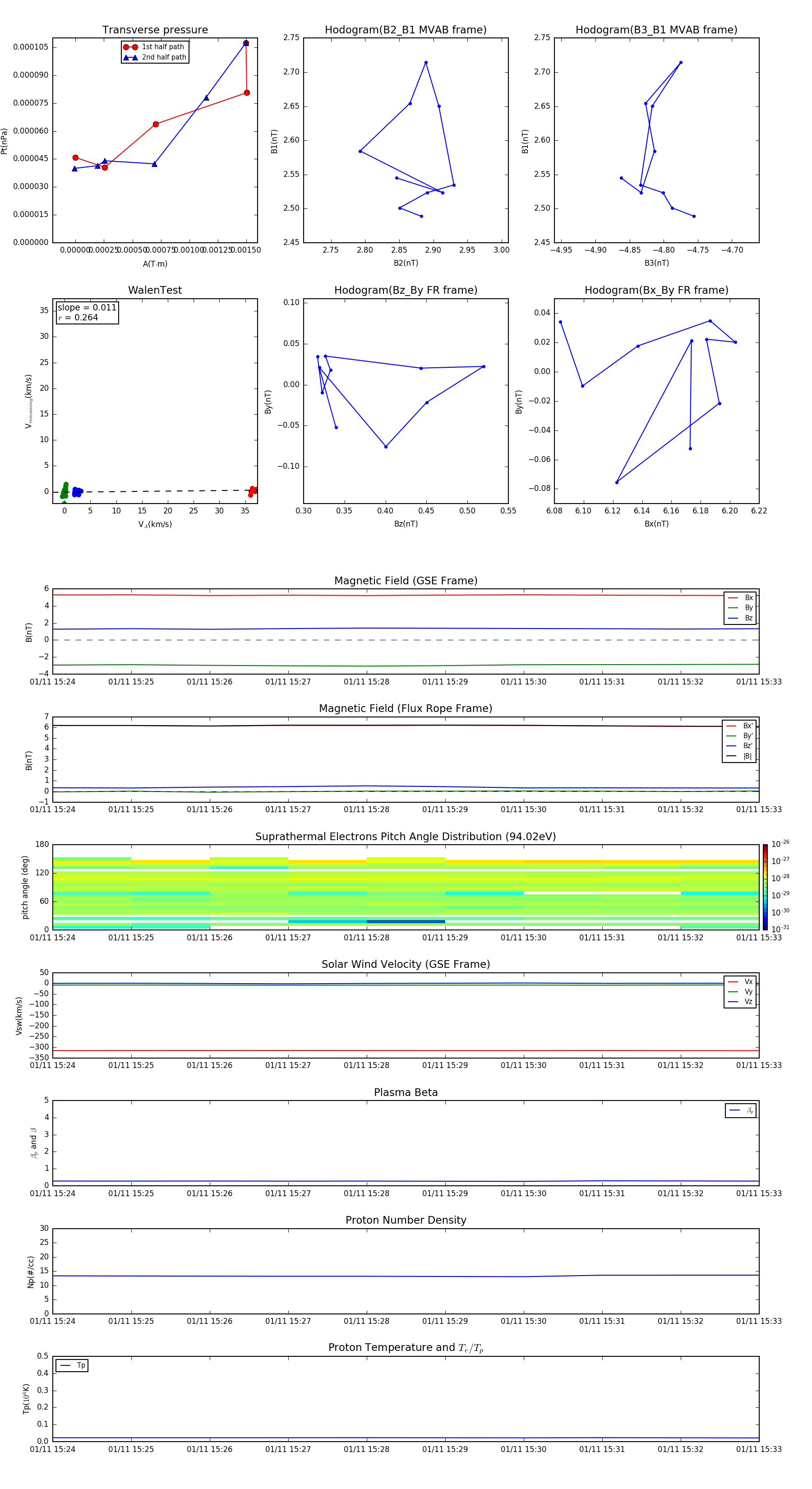Viewport: 812px width, 1489px height.
Task: Click the "Hodogram(B3_B1 MVAB frame)" title
Action: pyautogui.click(x=656, y=30)
